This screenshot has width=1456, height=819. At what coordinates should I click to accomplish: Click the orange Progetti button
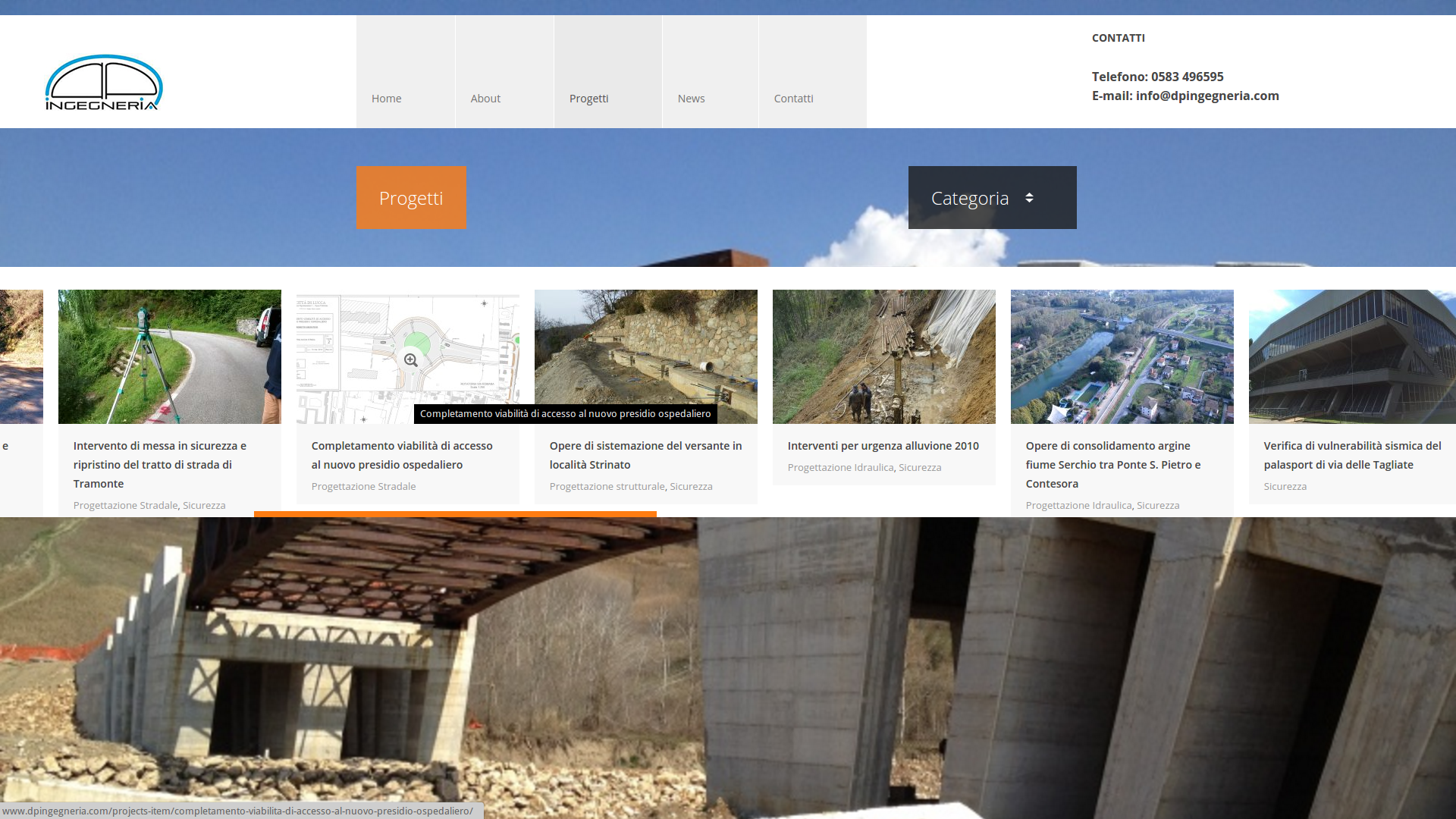pyautogui.click(x=411, y=198)
